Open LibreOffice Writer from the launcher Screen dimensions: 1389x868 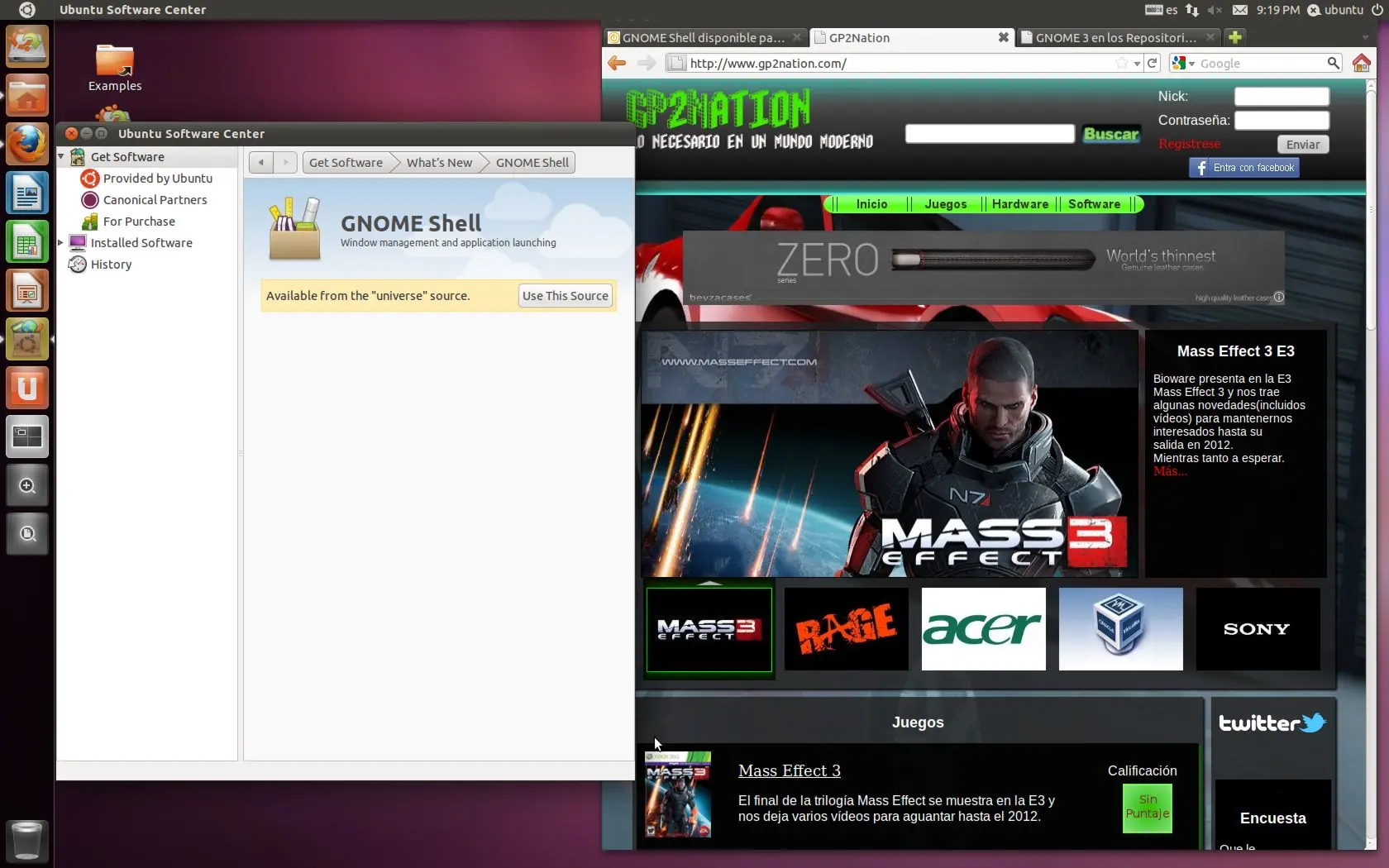click(x=27, y=193)
